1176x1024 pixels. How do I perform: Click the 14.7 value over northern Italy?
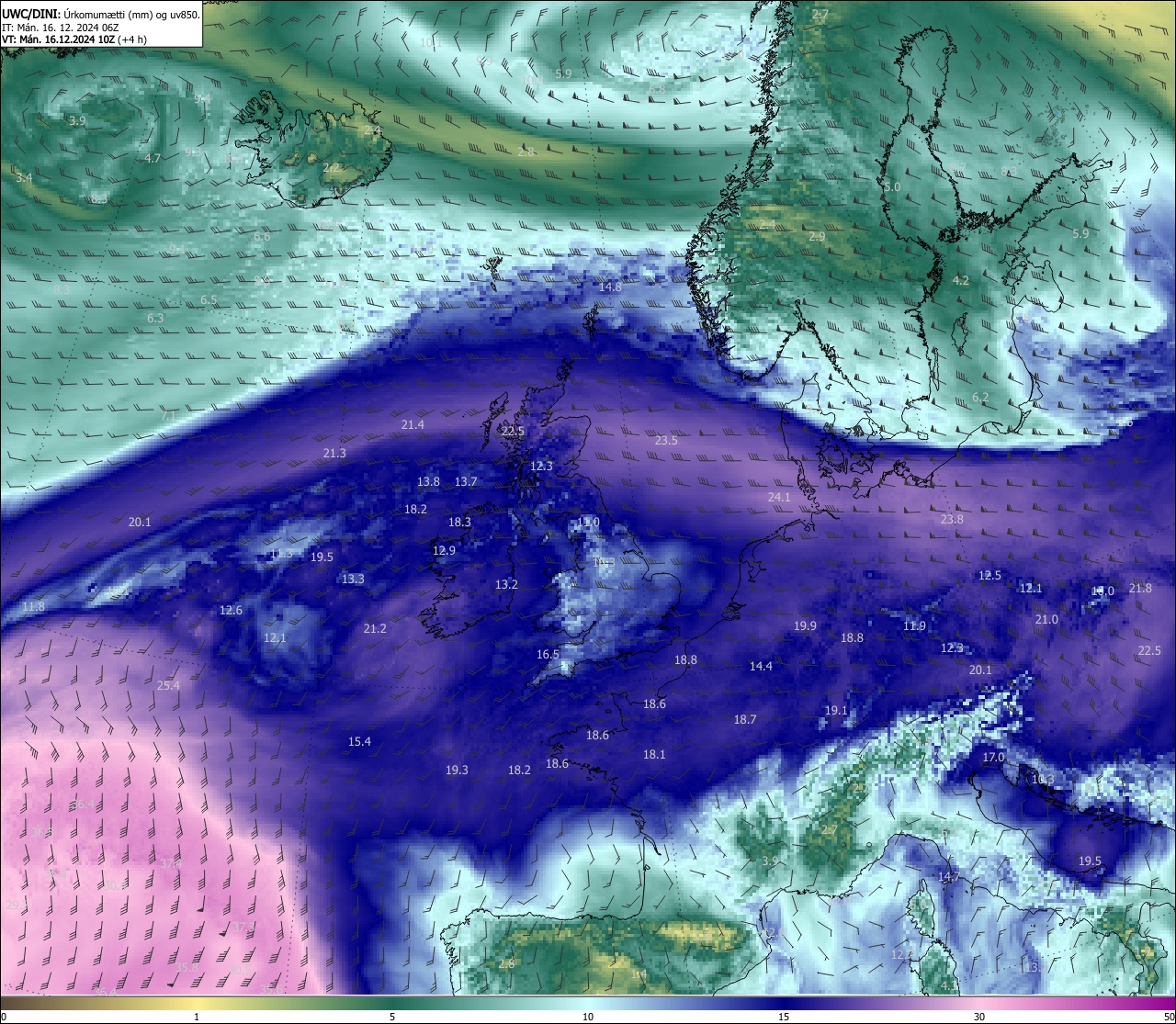(x=948, y=876)
